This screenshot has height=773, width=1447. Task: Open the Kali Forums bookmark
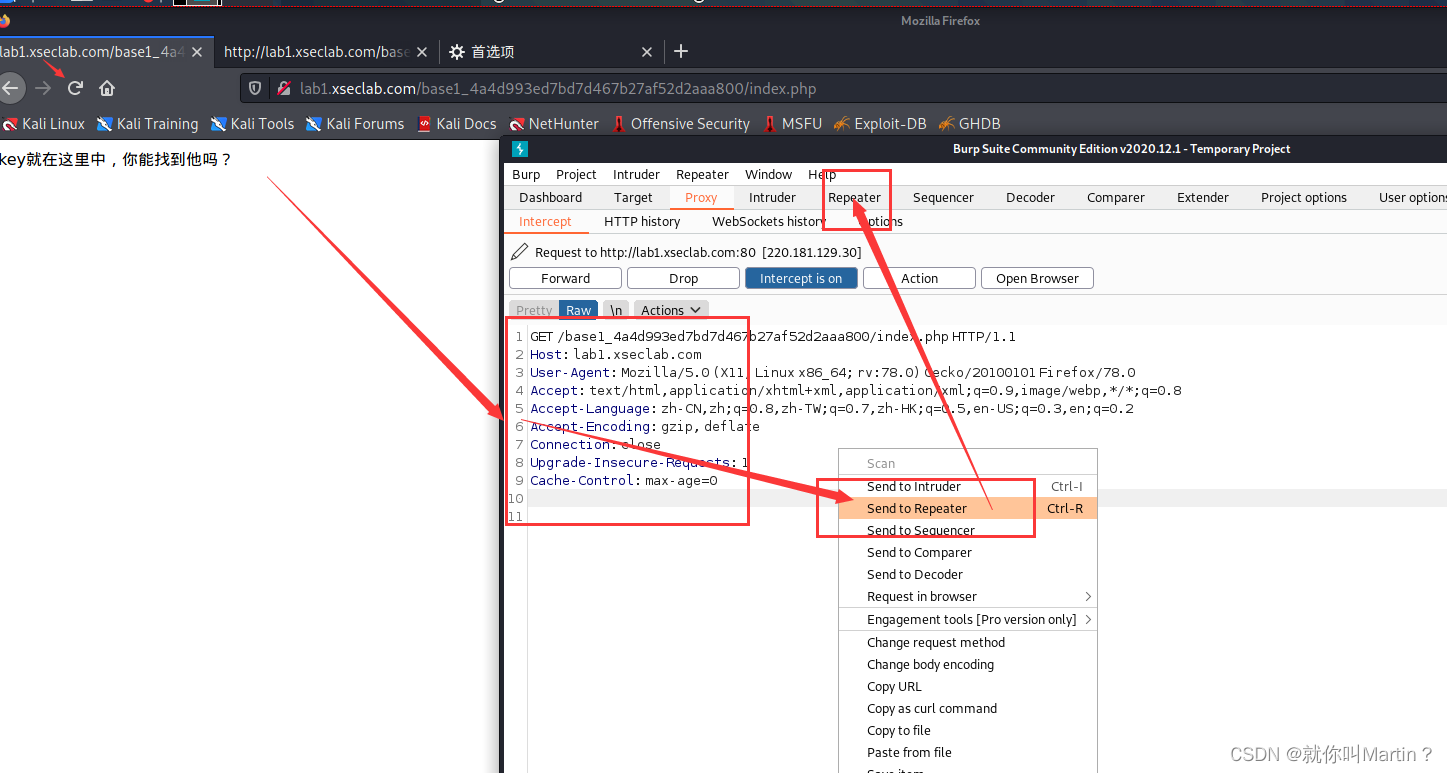click(355, 124)
